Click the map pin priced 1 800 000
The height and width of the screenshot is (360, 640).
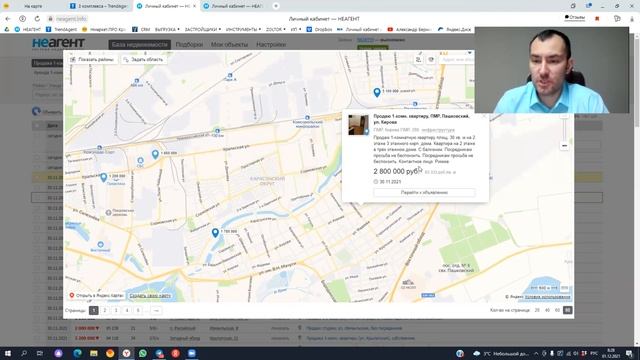click(x=155, y=154)
